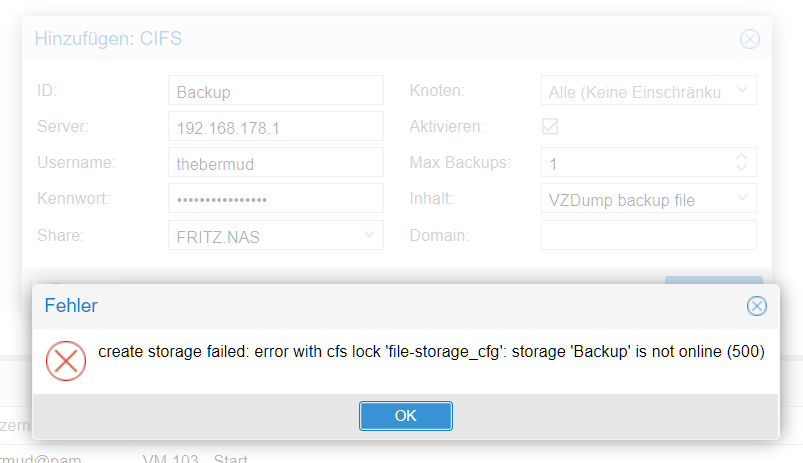
Task: Expand the Share dropdown showing FRITZ.NAS
Action: click(369, 235)
